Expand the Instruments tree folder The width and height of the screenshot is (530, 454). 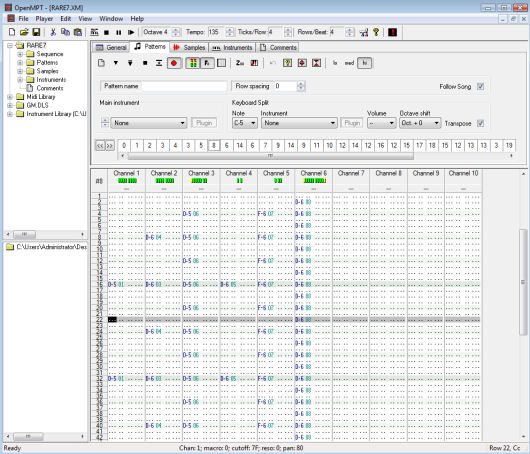[20, 80]
